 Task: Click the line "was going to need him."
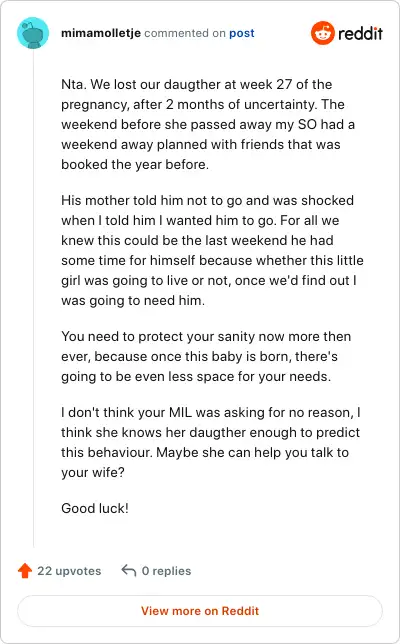point(133,300)
